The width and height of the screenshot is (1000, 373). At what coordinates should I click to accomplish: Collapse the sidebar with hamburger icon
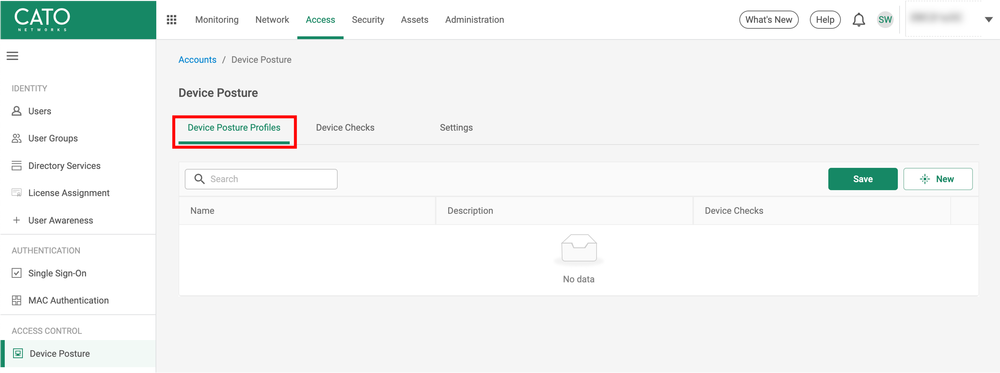coord(12,56)
